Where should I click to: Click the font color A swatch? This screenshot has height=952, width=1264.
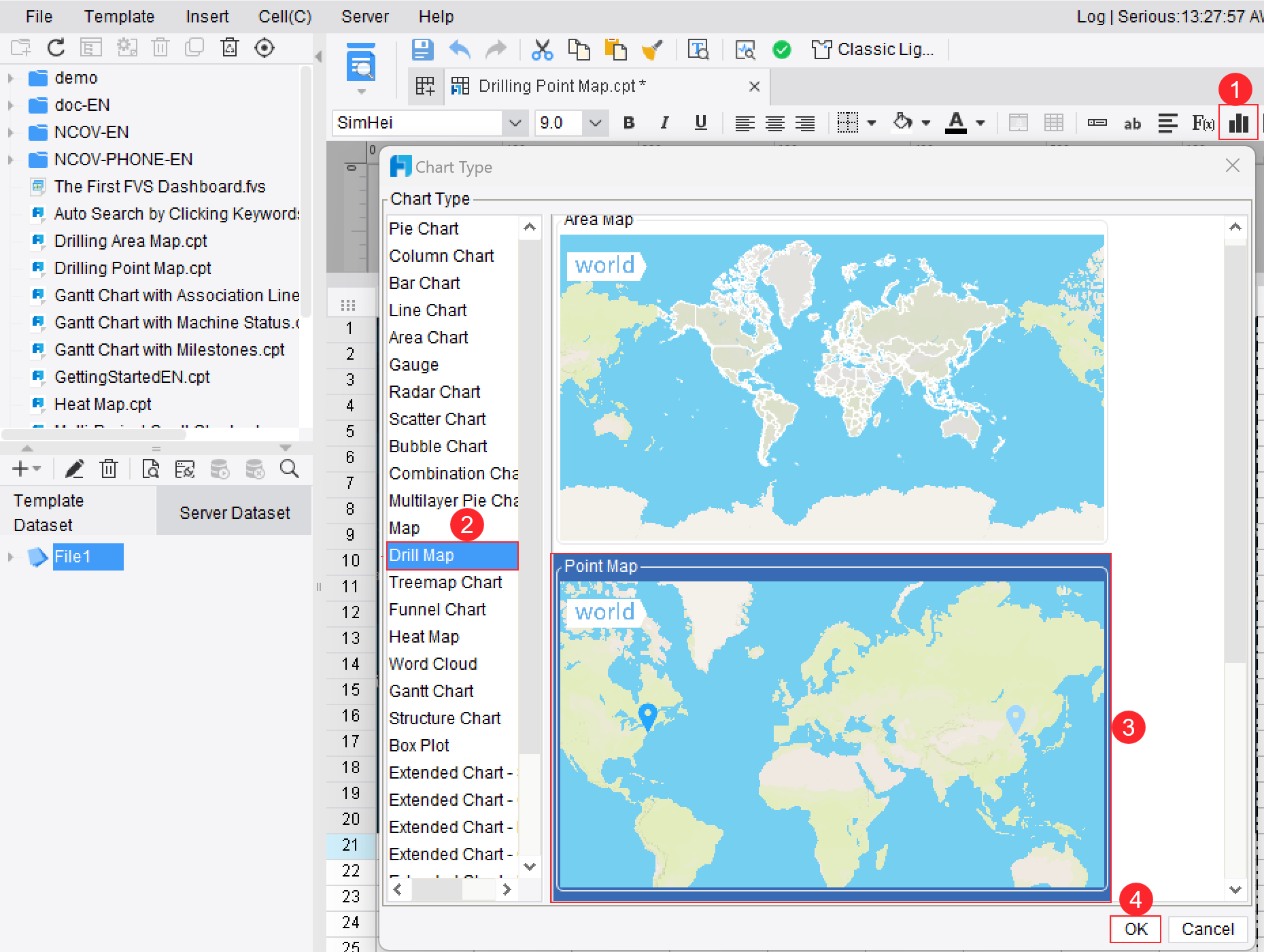tap(956, 123)
